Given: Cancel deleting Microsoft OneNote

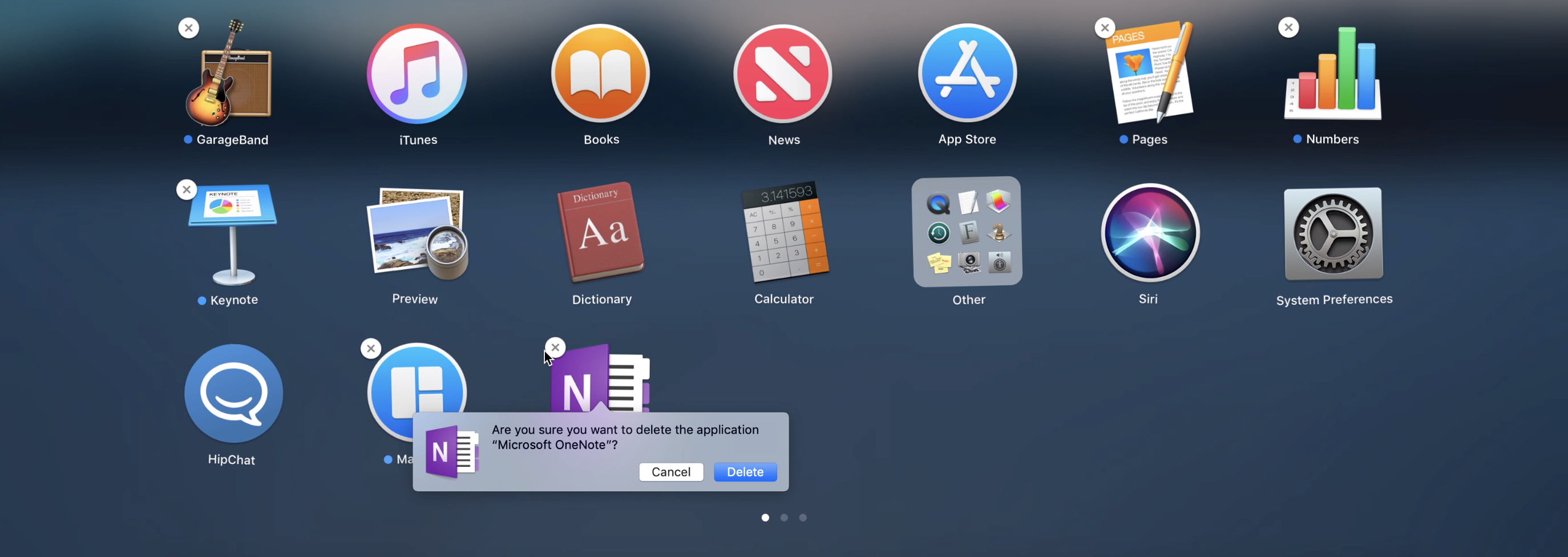Looking at the screenshot, I should 671,472.
